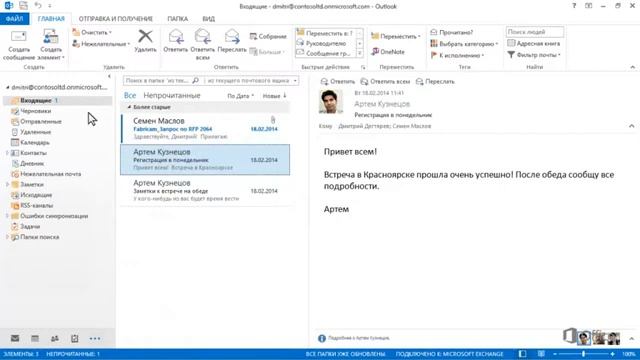Click the mailbox search input field
640x360 pixels.
(x=158, y=81)
